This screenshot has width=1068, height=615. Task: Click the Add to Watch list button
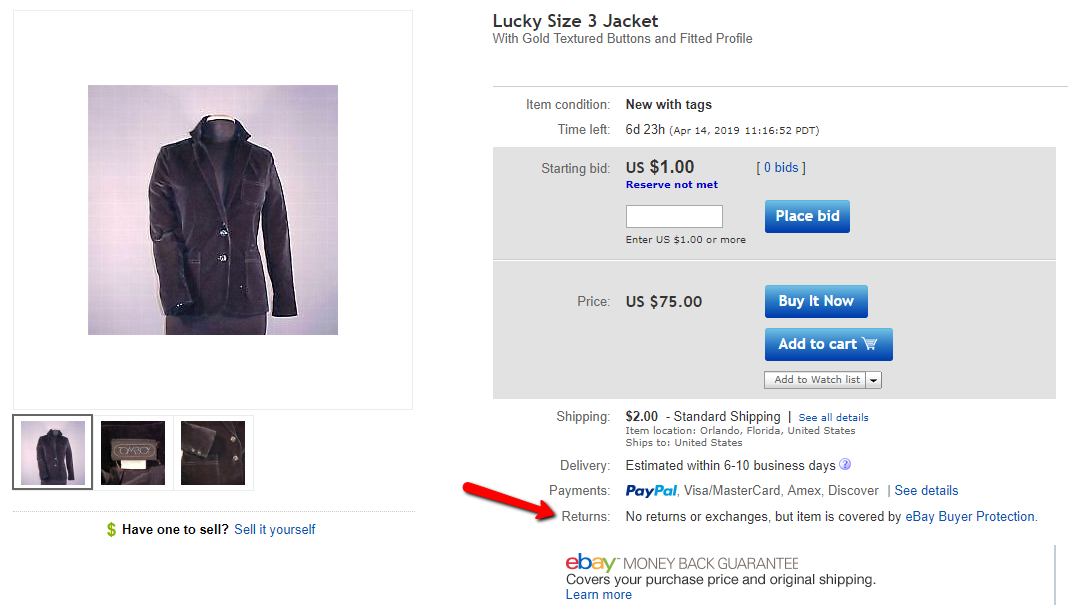tap(815, 380)
